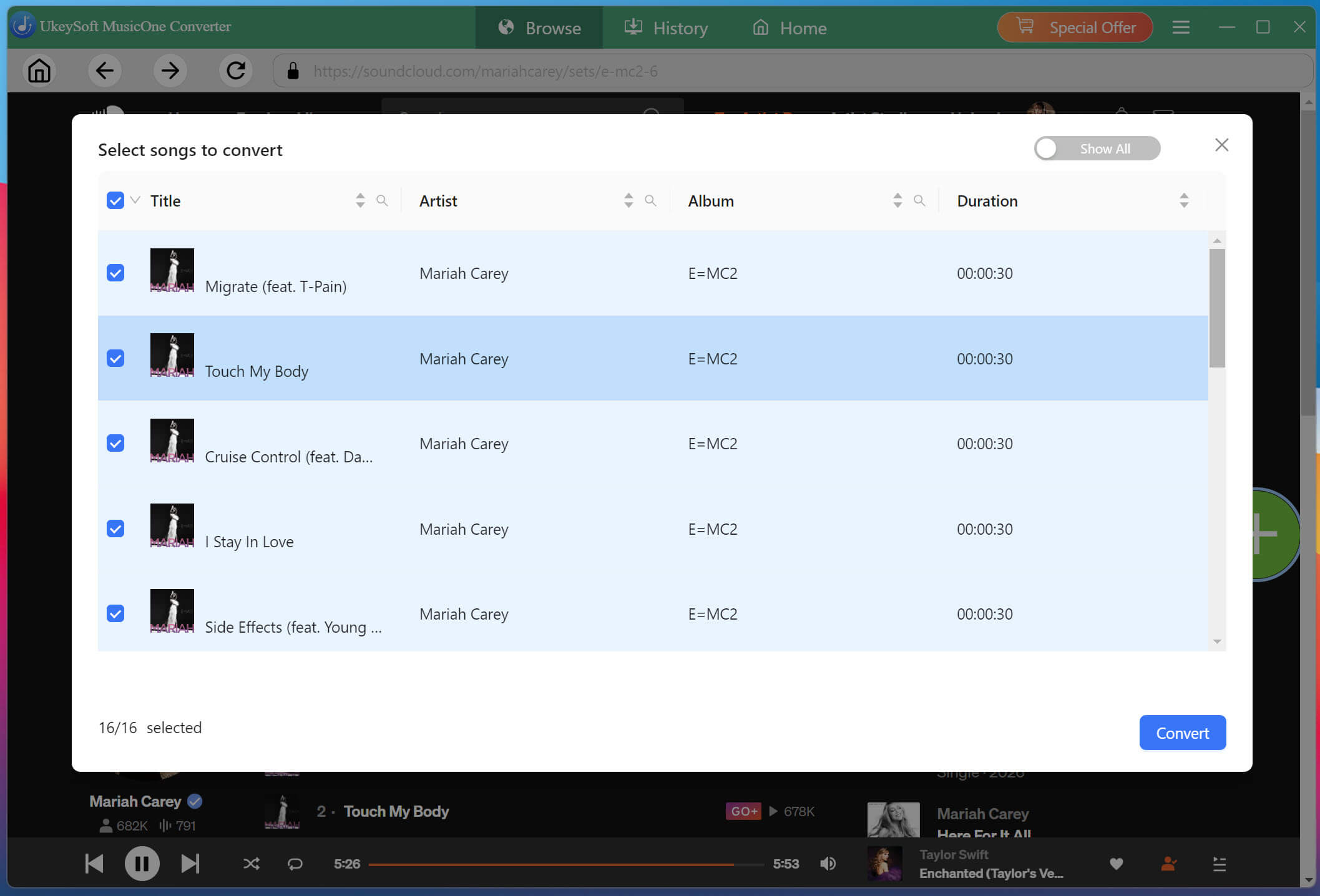Pause the playing track
The height and width of the screenshot is (896, 1320).
pos(142,864)
